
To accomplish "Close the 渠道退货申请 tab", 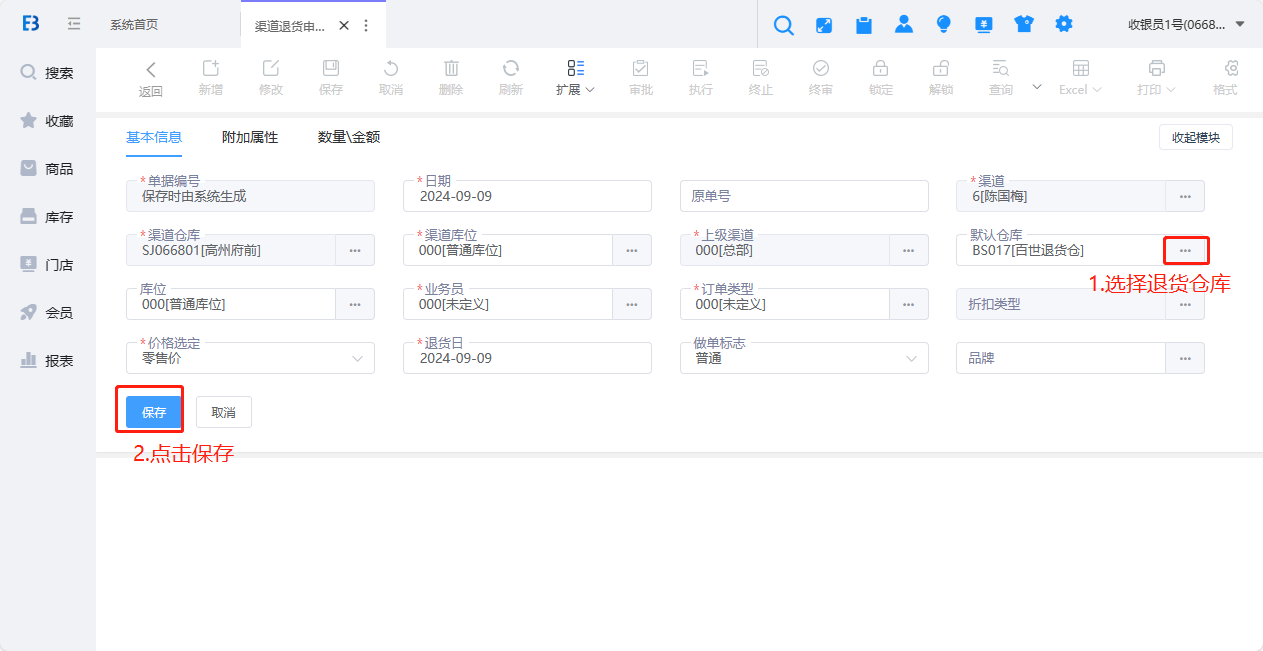I will [344, 26].
